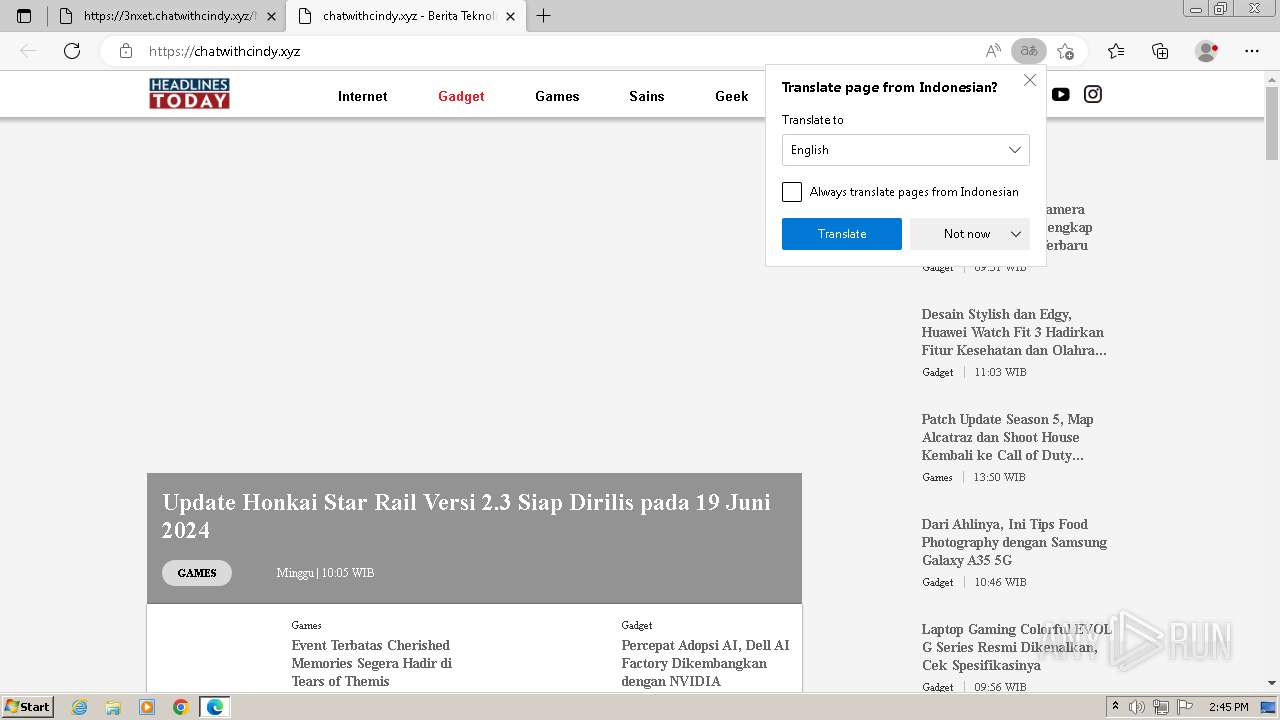1280x720 pixels.
Task: Add this page to favorites star
Action: (1065, 51)
